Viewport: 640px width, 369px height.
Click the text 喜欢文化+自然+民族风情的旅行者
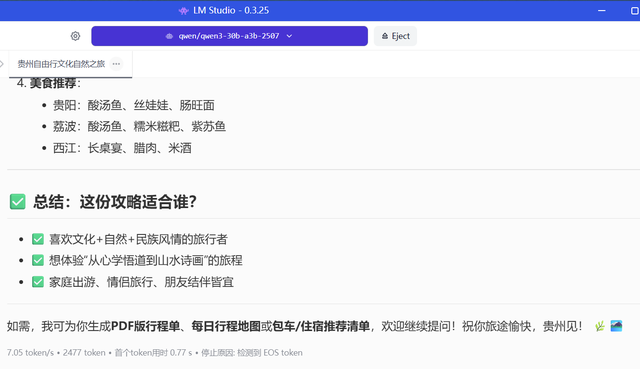click(138, 239)
